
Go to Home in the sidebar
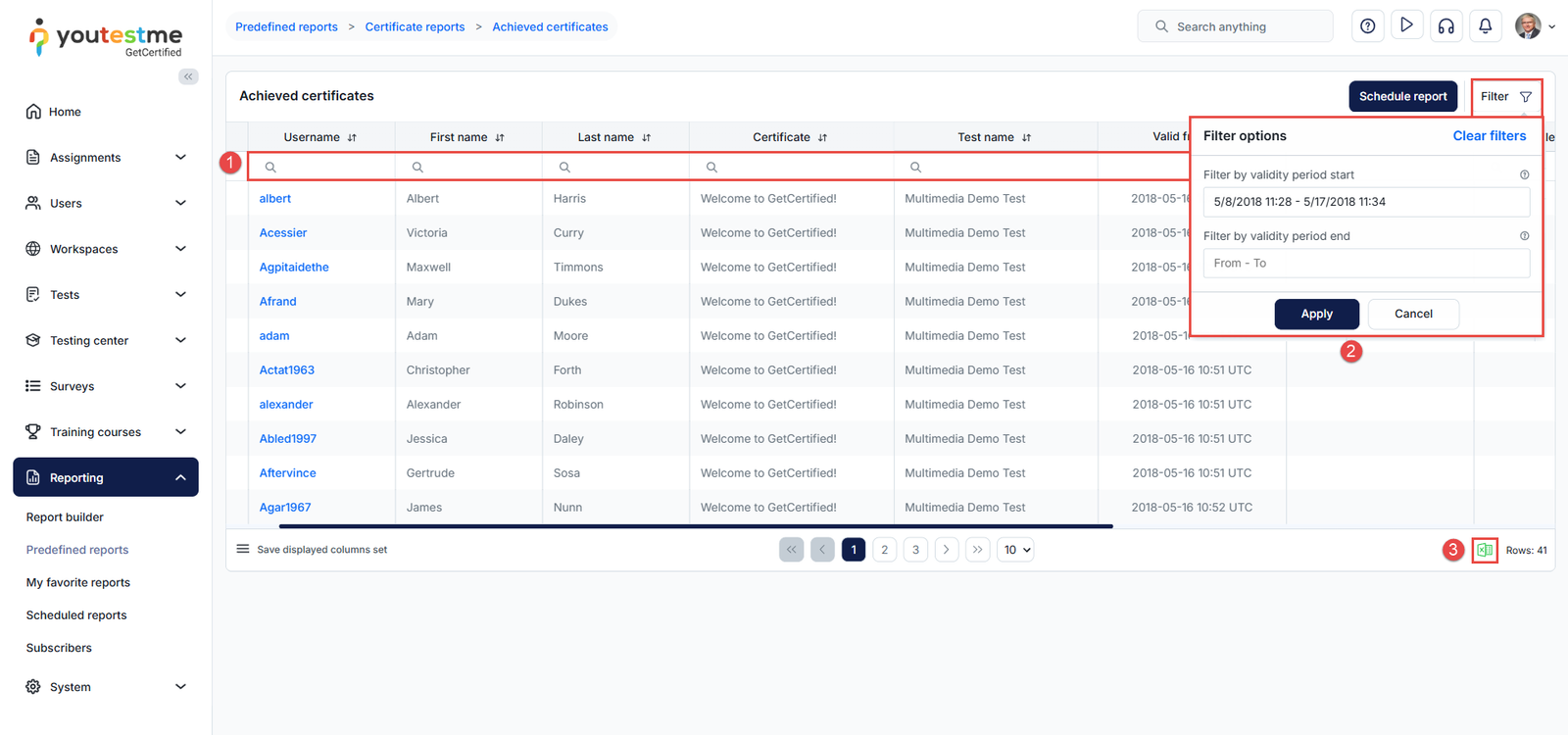point(65,112)
